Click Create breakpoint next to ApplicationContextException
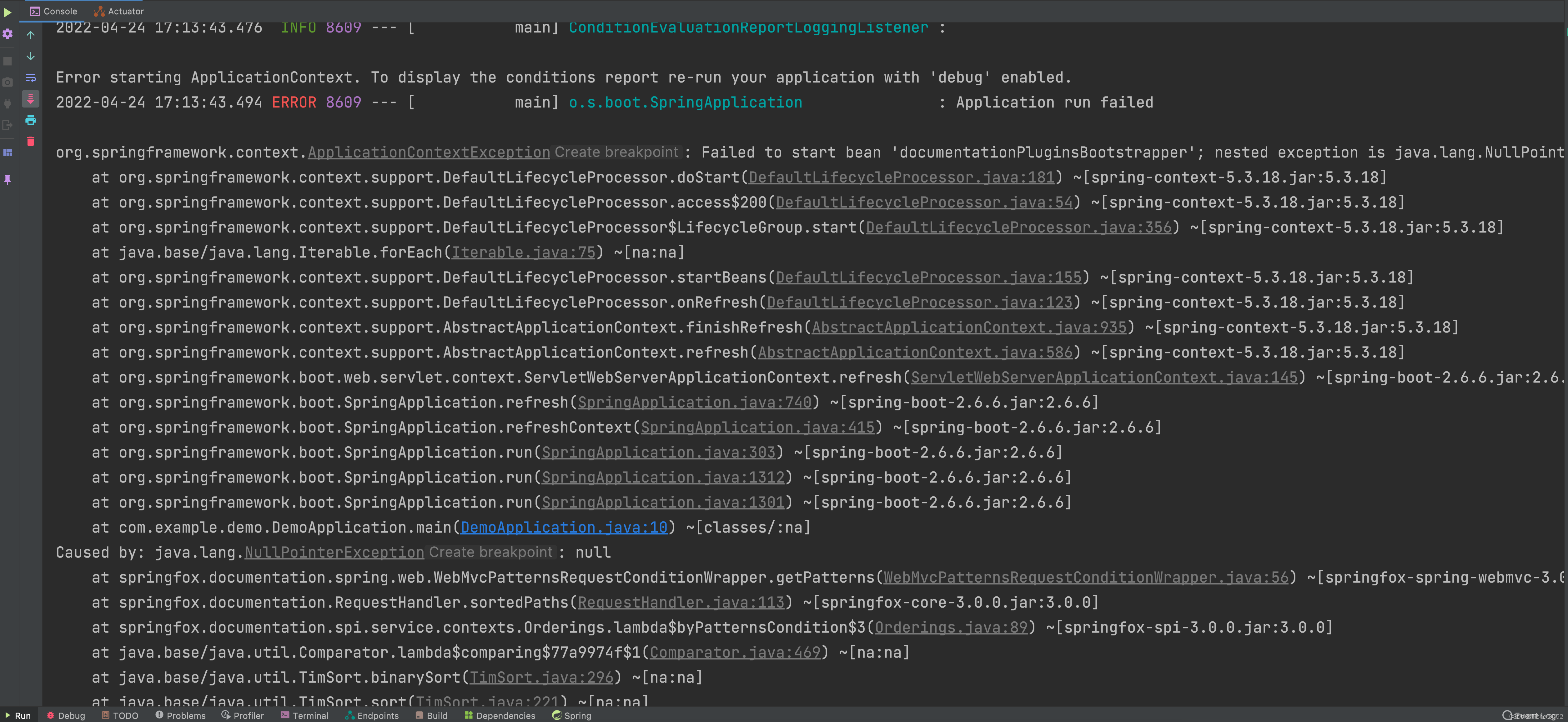The width and height of the screenshot is (1568, 722). (616, 152)
